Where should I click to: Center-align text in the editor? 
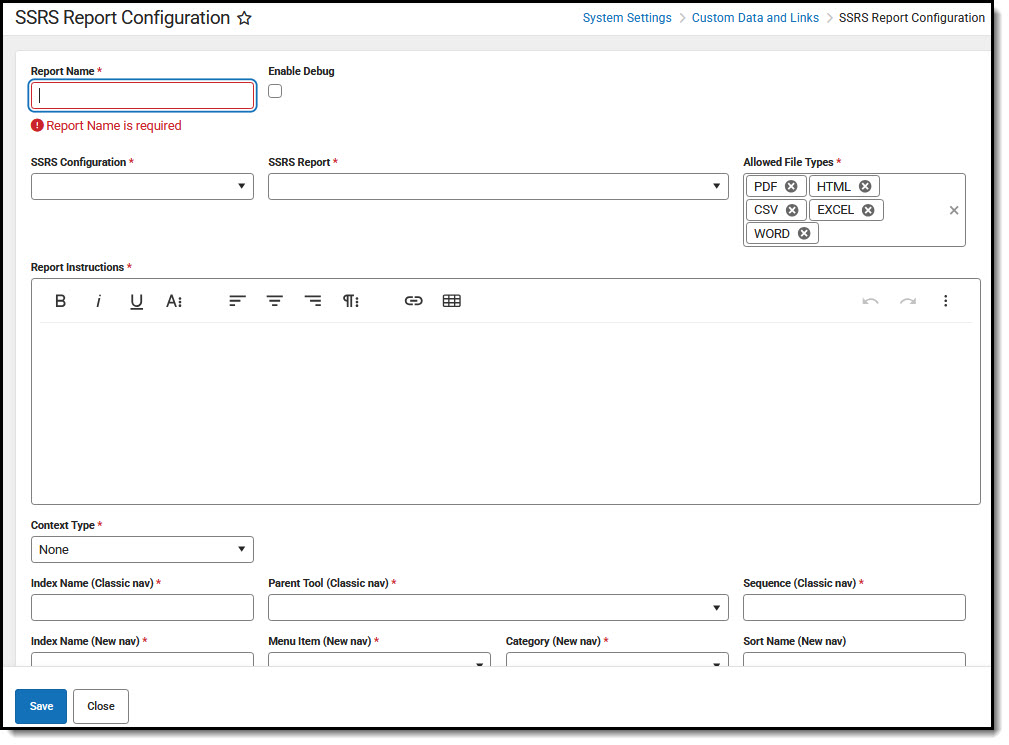[275, 300]
